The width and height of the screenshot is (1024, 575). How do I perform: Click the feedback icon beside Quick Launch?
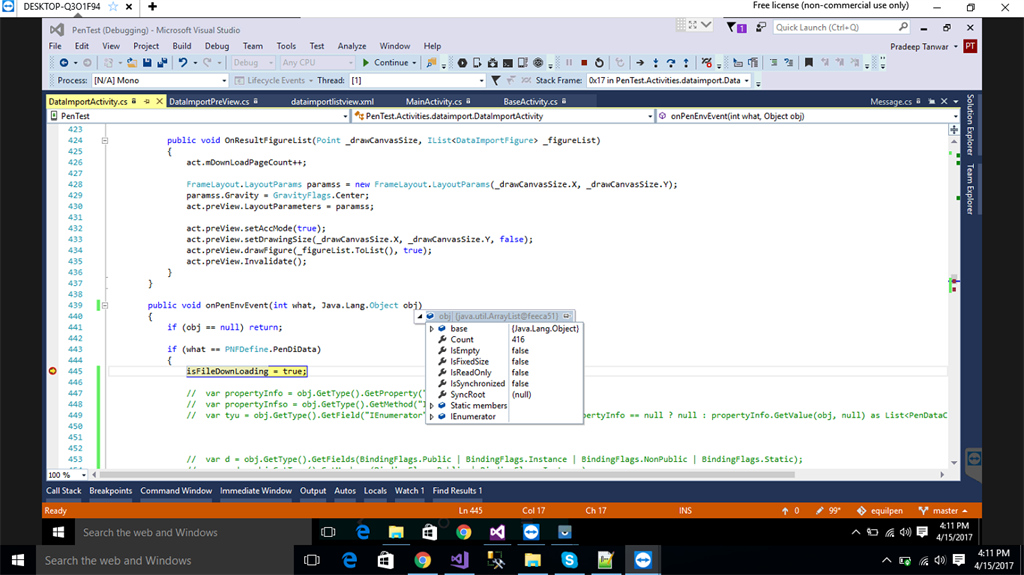[761, 27]
